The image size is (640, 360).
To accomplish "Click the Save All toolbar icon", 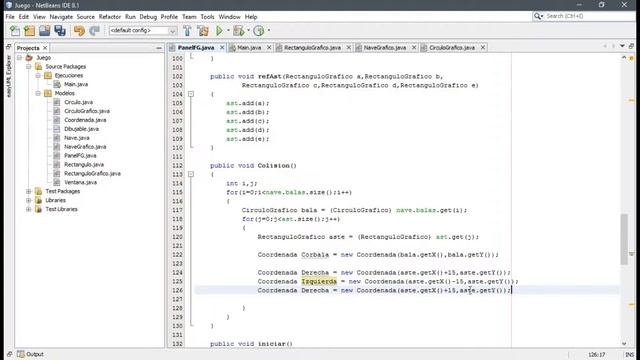I will (60, 31).
